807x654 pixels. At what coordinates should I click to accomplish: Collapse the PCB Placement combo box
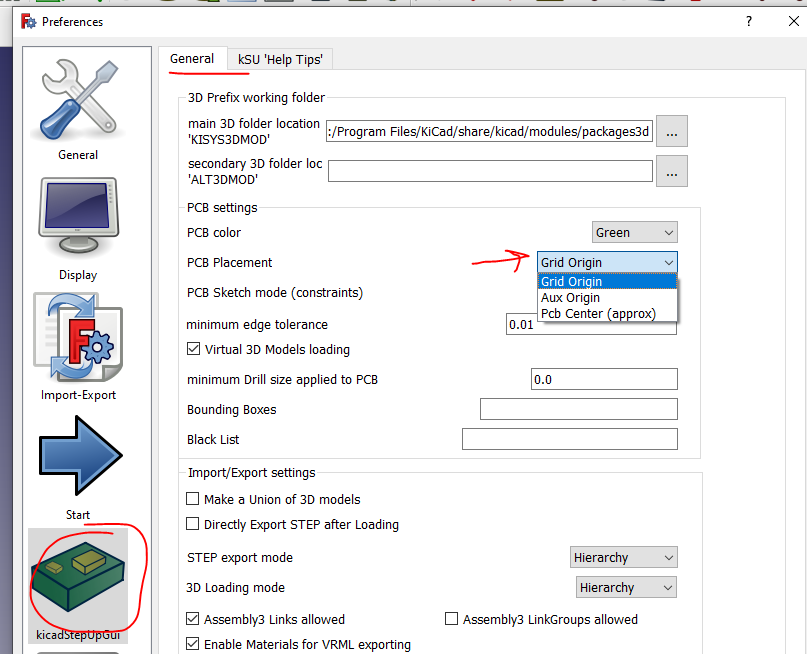point(607,262)
